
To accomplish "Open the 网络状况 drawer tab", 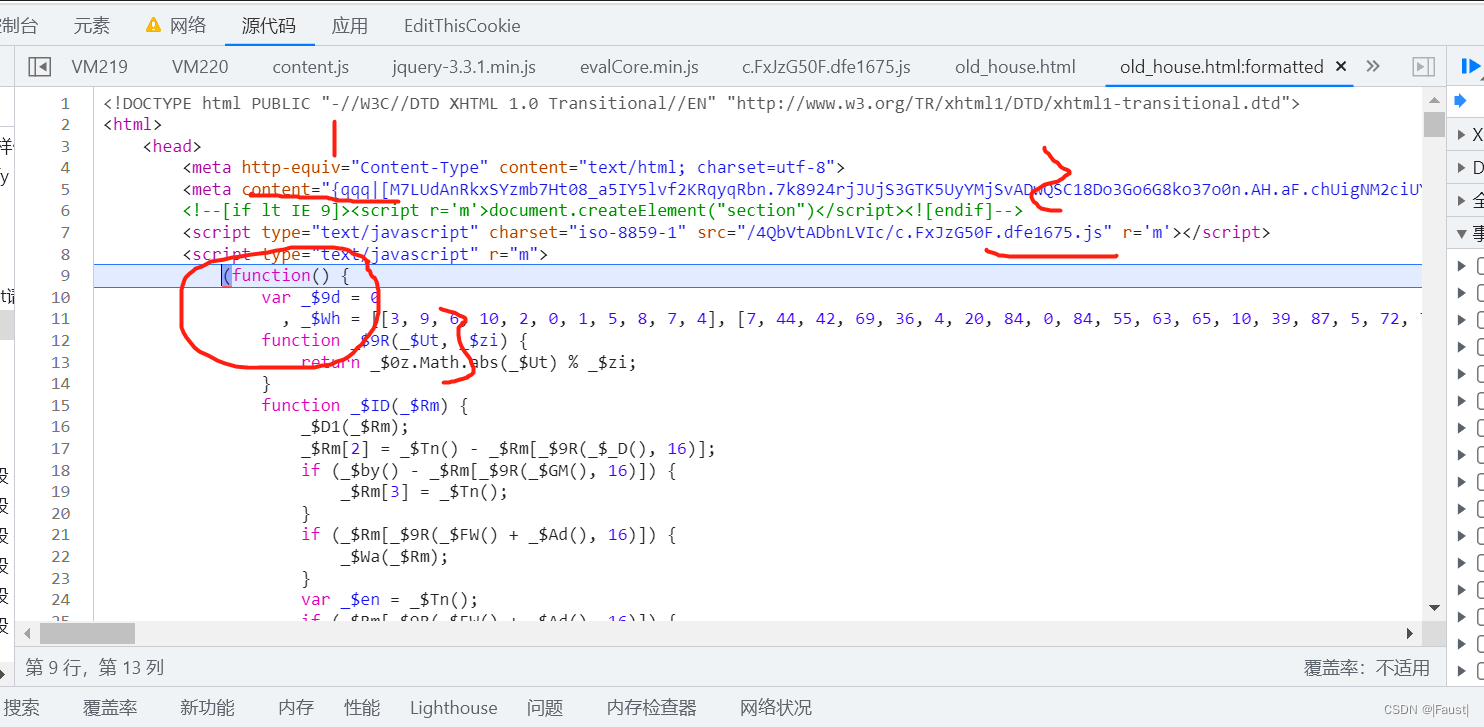I will (776, 708).
